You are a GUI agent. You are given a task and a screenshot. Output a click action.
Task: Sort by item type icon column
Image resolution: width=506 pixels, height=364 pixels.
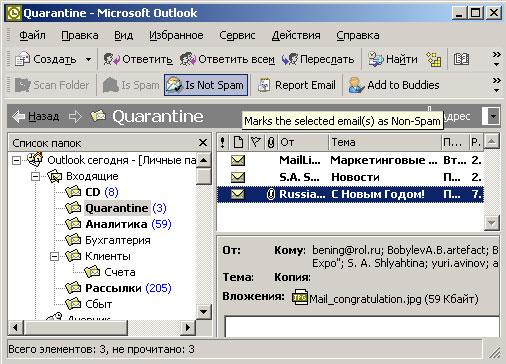[238, 143]
